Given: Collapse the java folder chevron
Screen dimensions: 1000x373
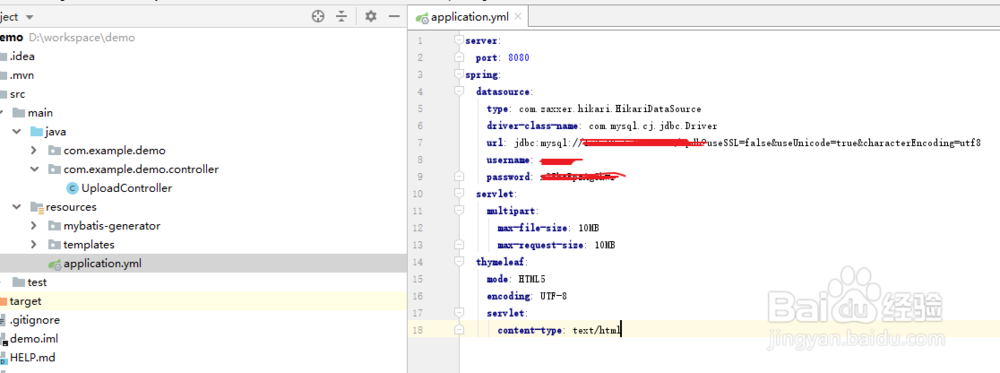Looking at the screenshot, I should [17, 132].
